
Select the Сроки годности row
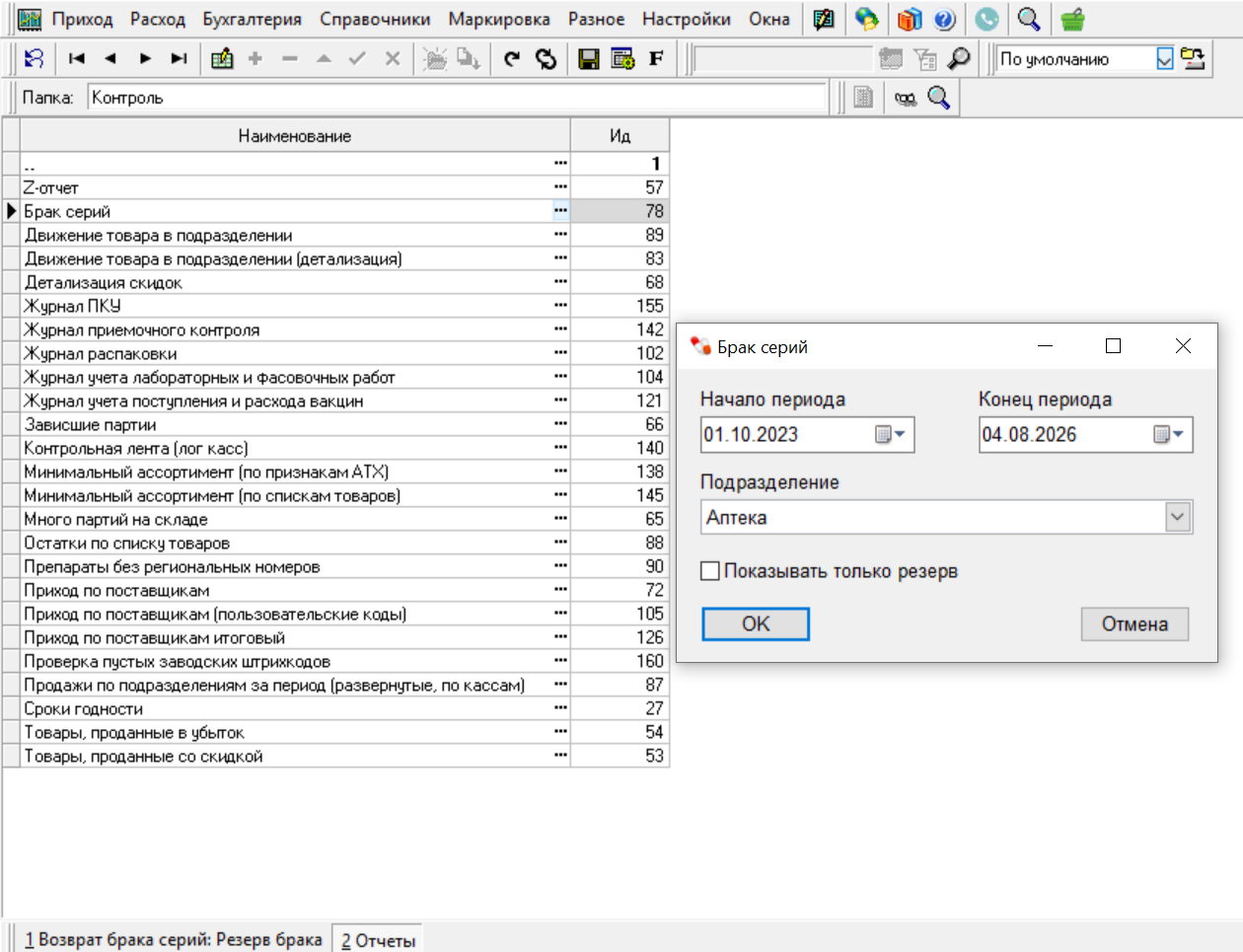tap(335, 708)
